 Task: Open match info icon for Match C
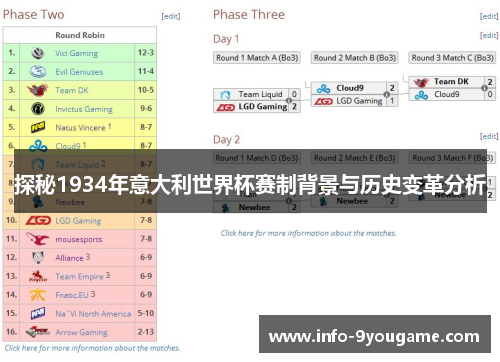[484, 88]
